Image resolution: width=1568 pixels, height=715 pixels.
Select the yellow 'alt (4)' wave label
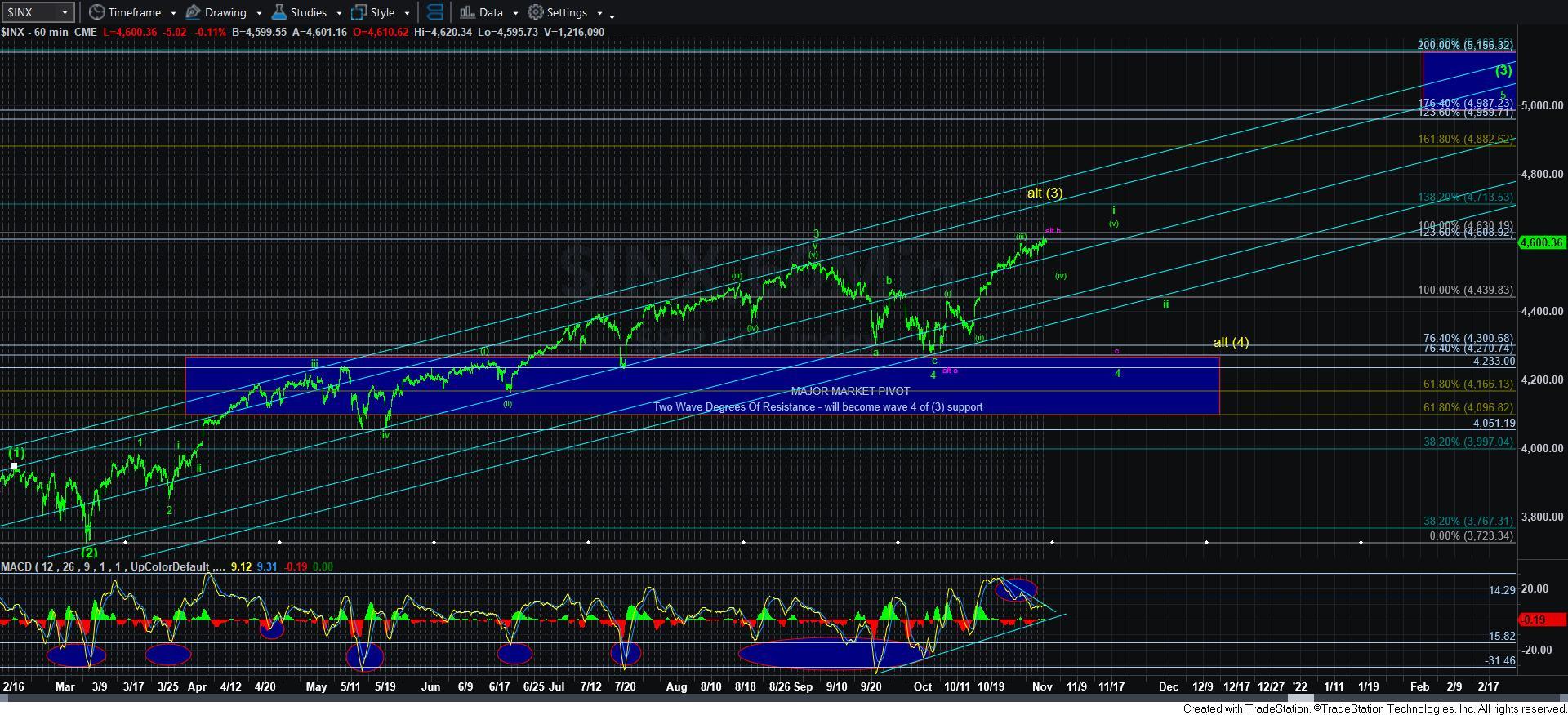(1231, 342)
